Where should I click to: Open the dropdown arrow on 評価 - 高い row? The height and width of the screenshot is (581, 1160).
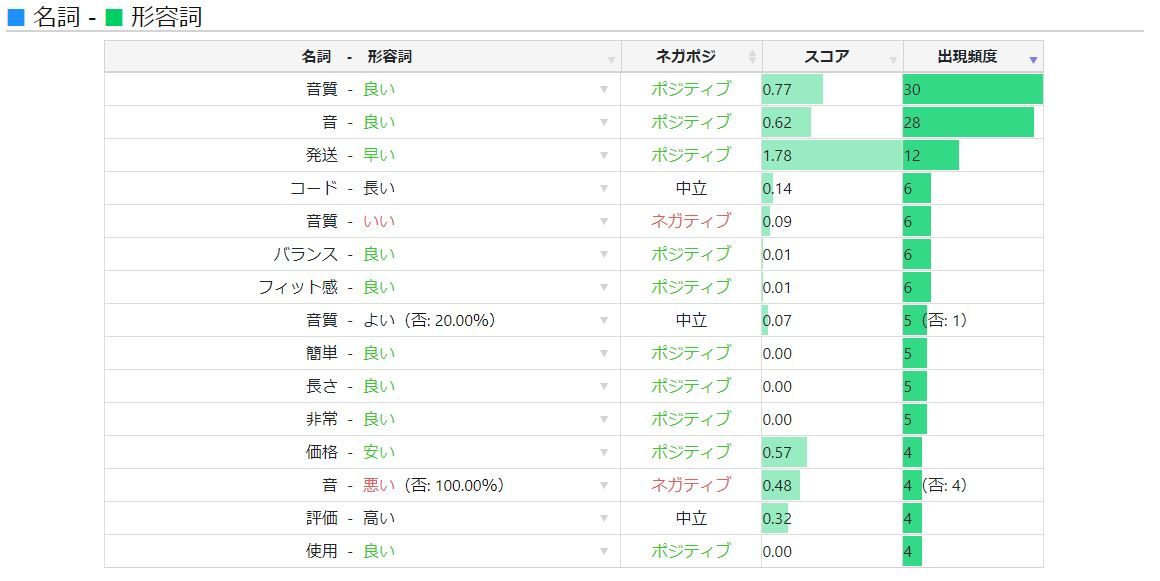click(x=604, y=518)
